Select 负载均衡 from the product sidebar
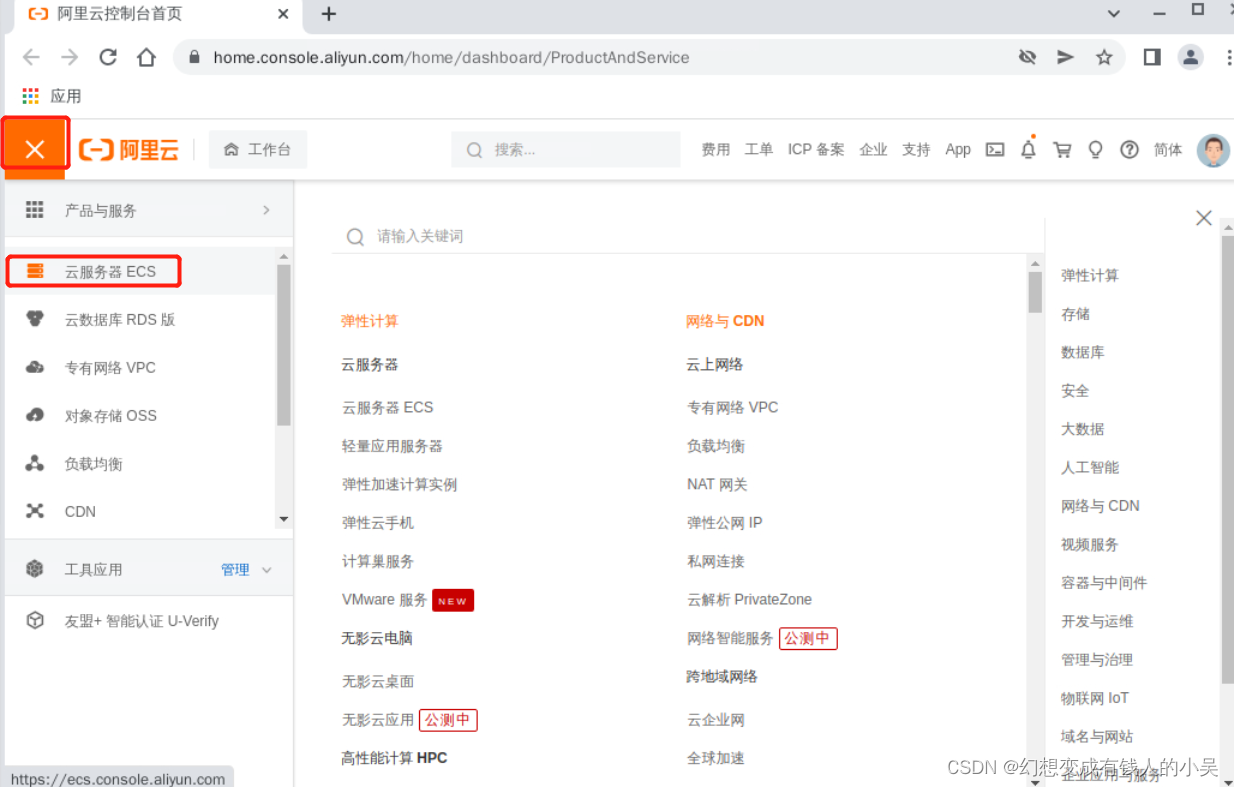Image resolution: width=1234 pixels, height=787 pixels. click(92, 463)
